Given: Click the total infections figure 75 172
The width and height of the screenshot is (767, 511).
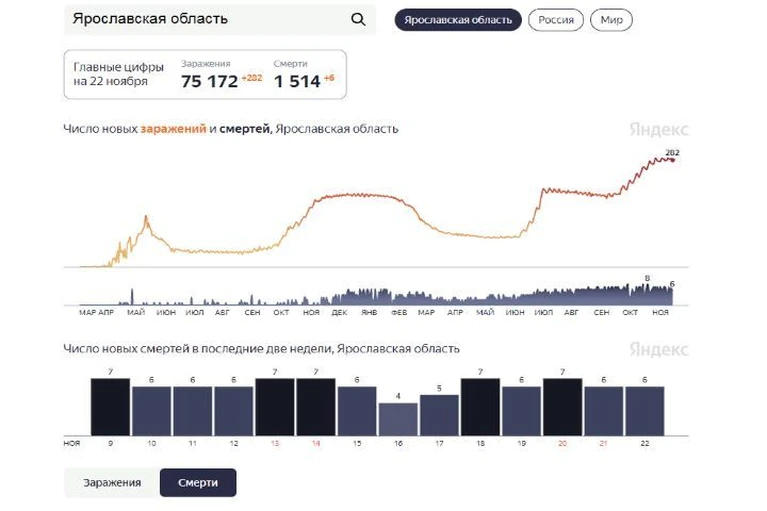Looking at the screenshot, I should [x=209, y=82].
